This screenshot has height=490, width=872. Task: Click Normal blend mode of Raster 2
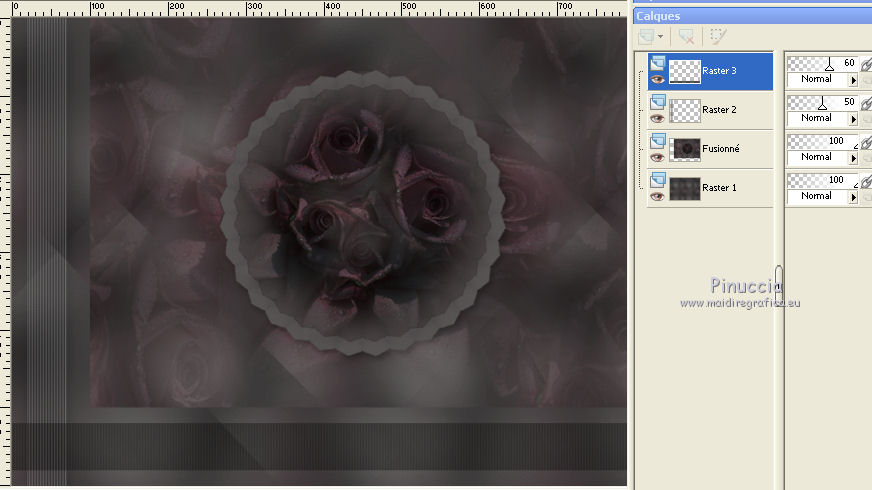coord(816,118)
